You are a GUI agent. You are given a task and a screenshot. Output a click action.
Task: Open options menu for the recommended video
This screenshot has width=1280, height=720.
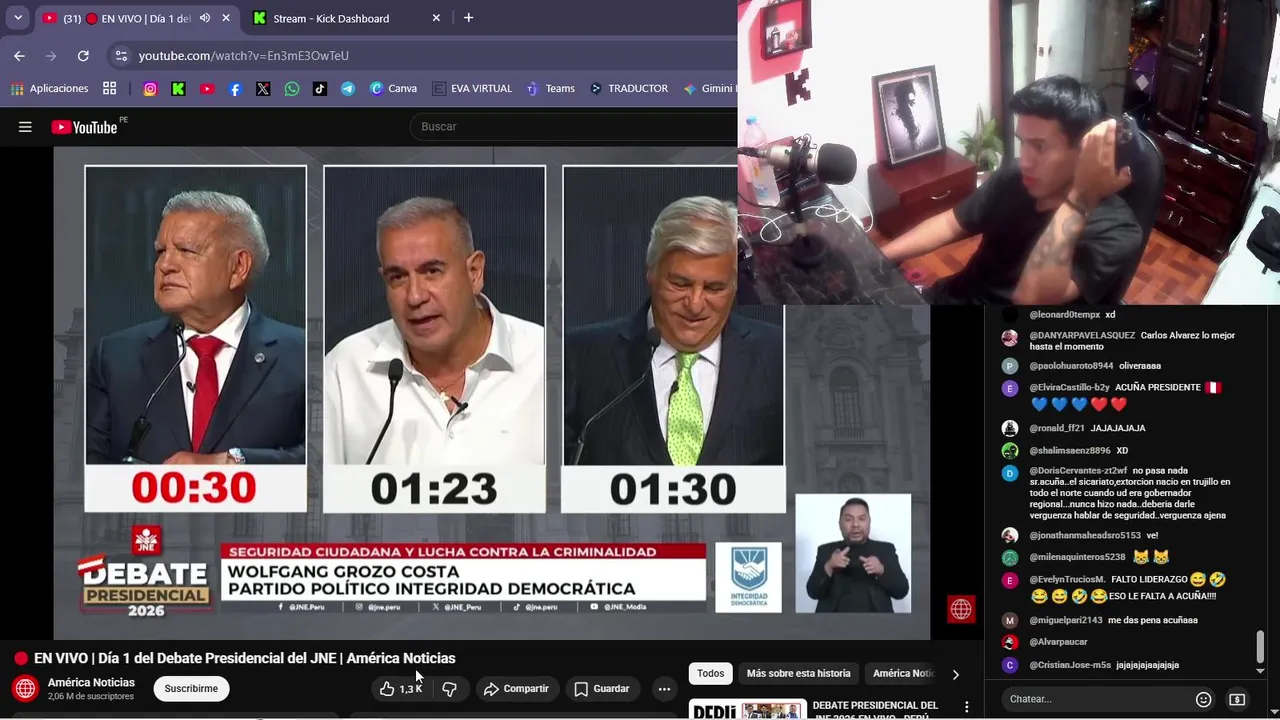[966, 707]
